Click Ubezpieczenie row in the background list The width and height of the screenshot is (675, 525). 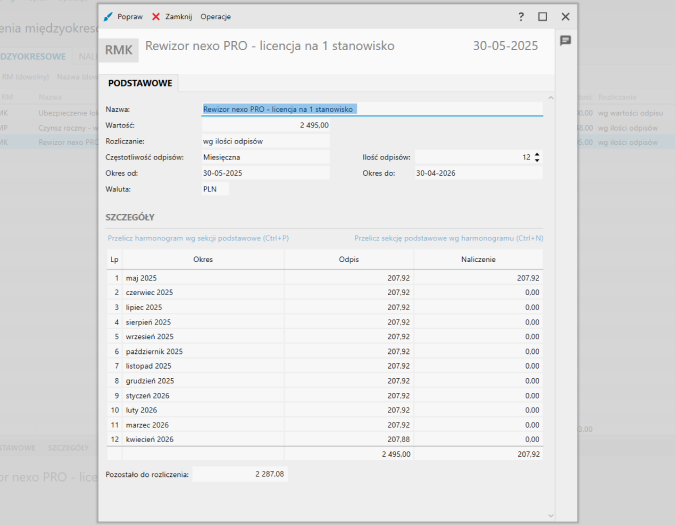(x=49, y=113)
